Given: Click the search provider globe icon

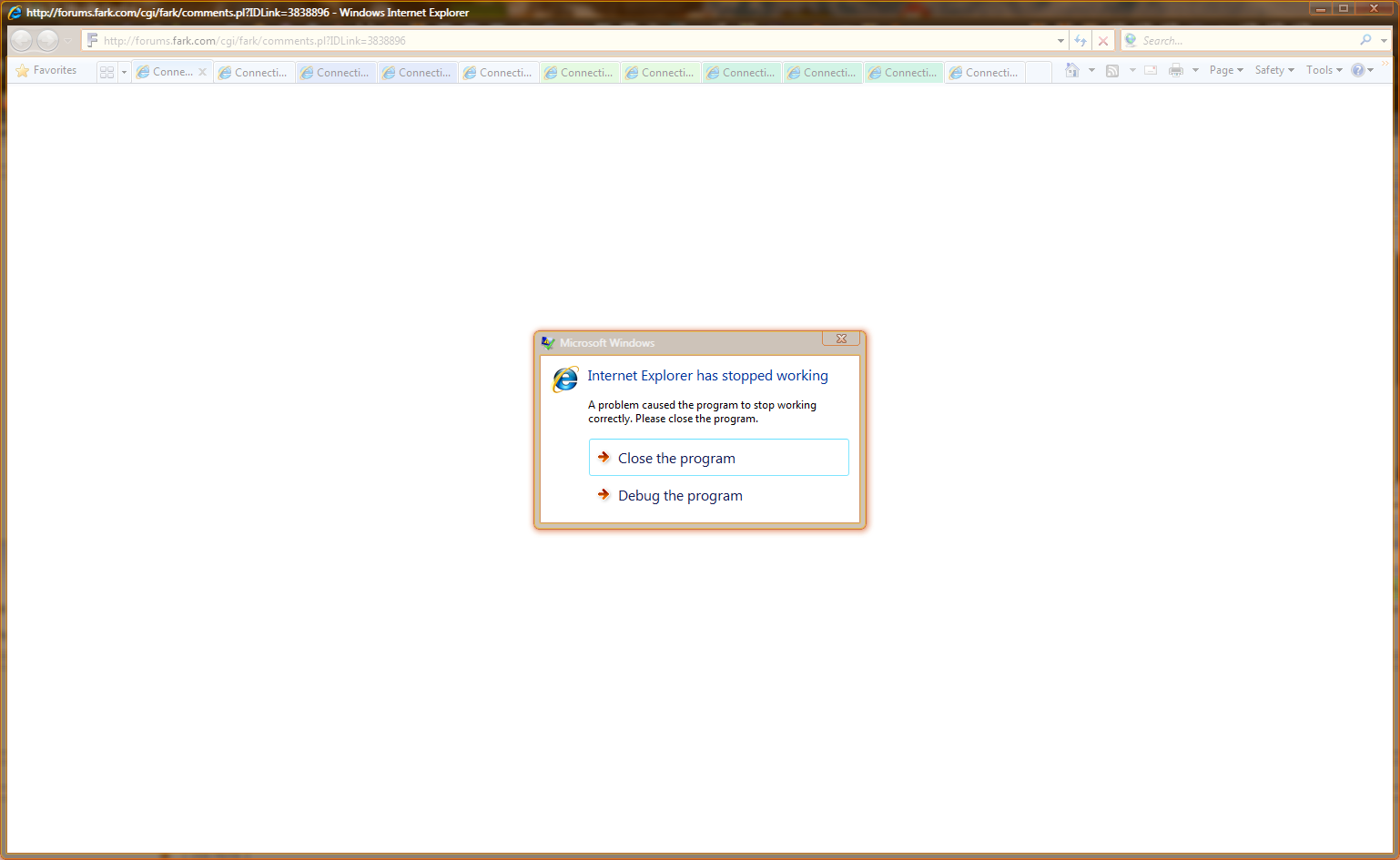Looking at the screenshot, I should pos(1131,40).
